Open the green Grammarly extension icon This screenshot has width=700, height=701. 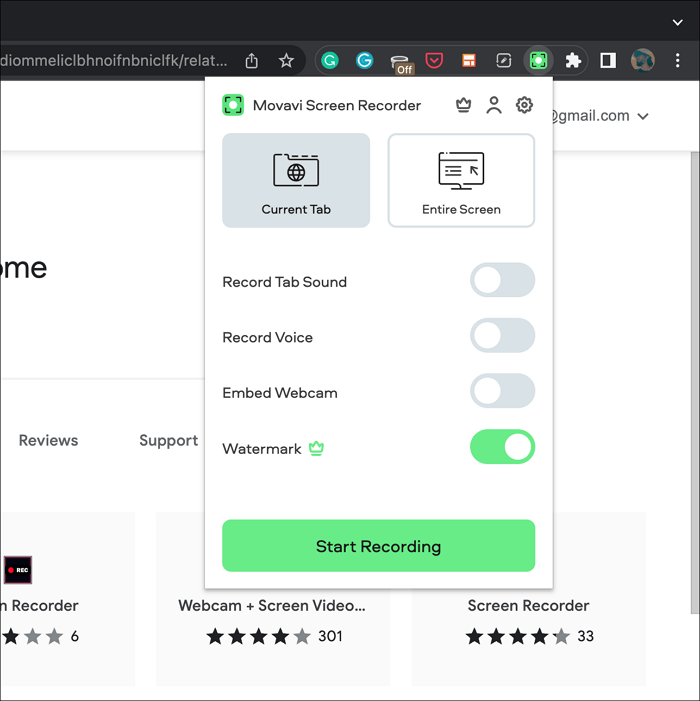[330, 60]
